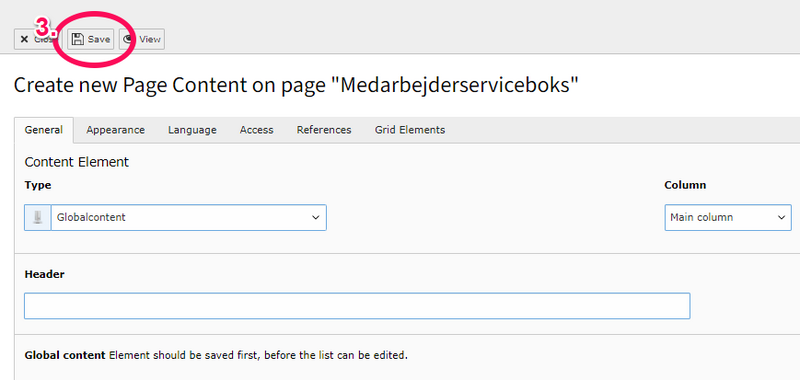Click the View button
This screenshot has width=800, height=380.
point(142,39)
